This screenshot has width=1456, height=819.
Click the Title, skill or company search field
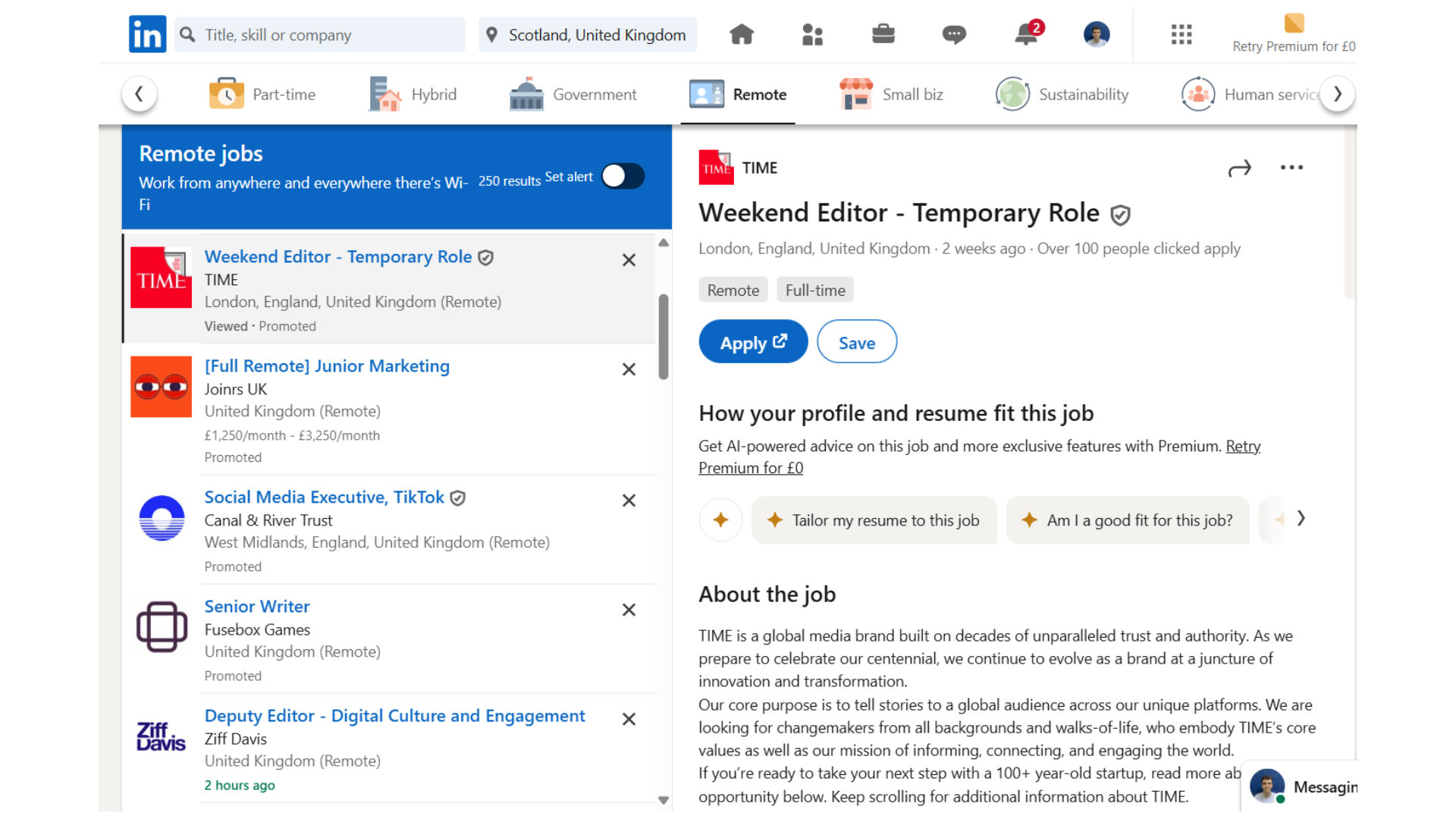[318, 34]
